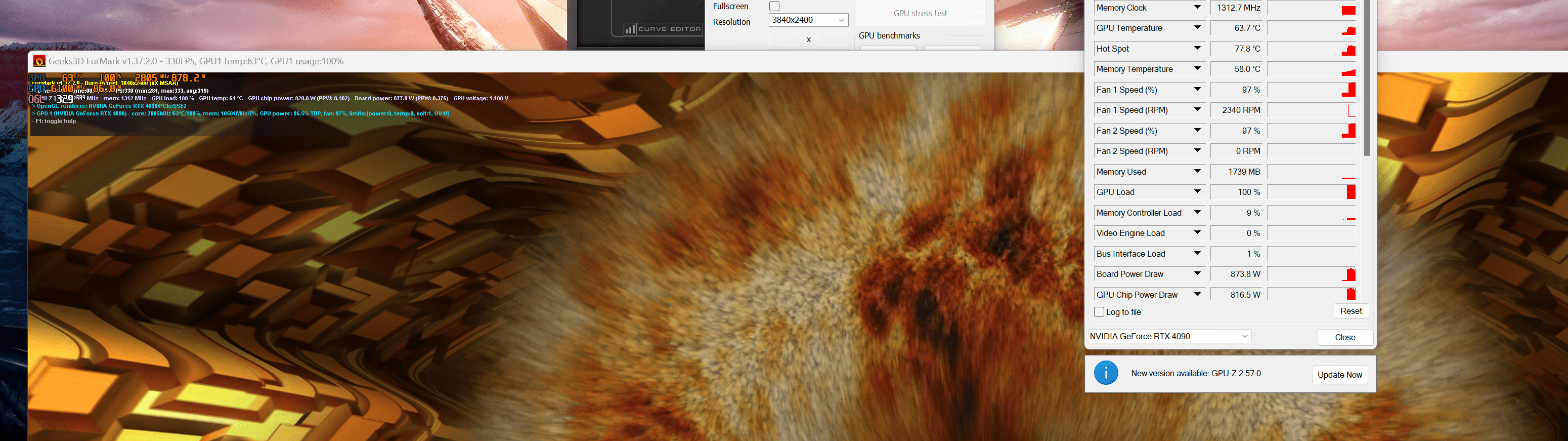The height and width of the screenshot is (441, 1568).
Task: Start the GPU stress test button
Action: click(920, 13)
